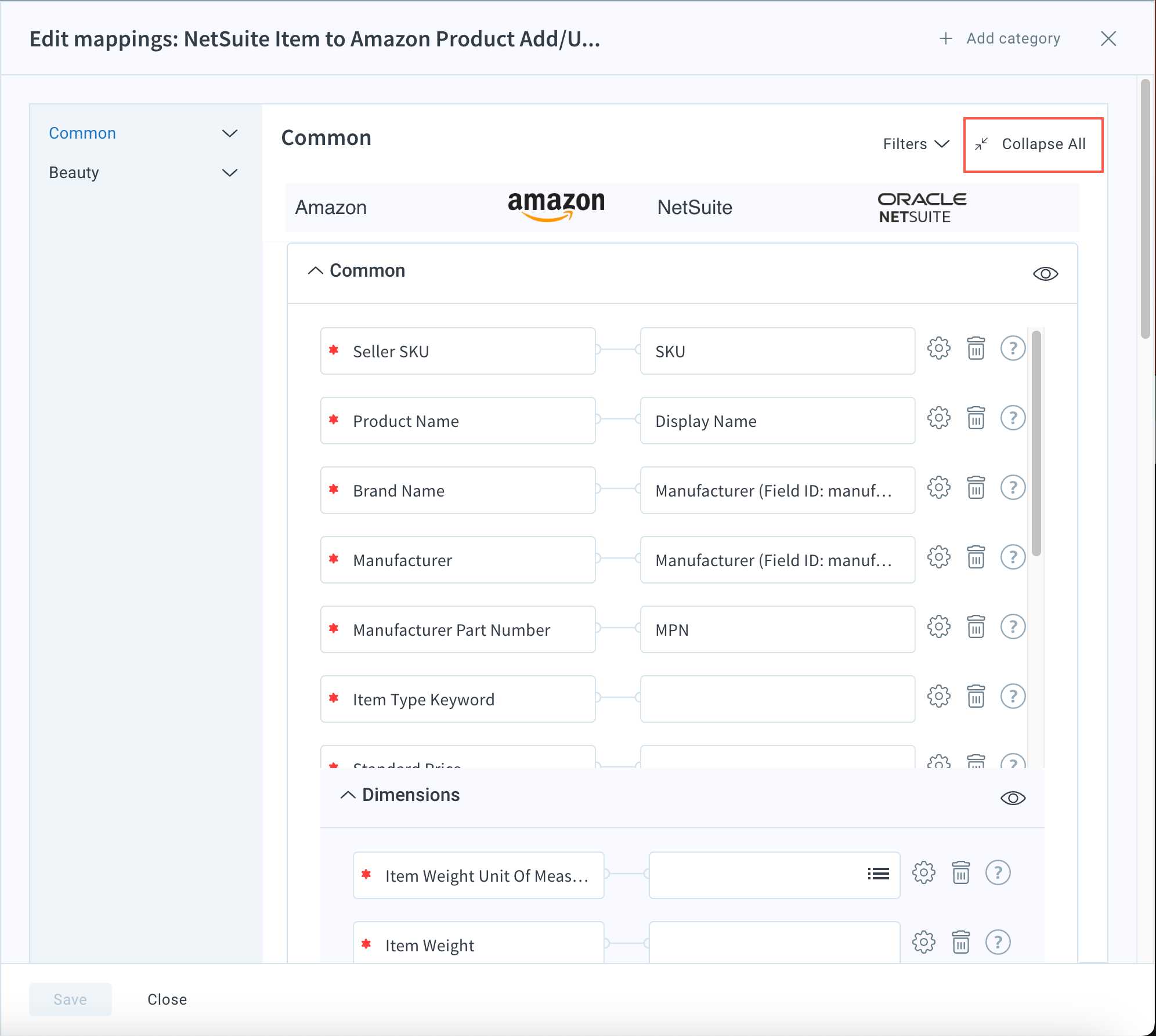Show help for Manufacturer mapping
This screenshot has width=1156, height=1036.
coord(1013,557)
